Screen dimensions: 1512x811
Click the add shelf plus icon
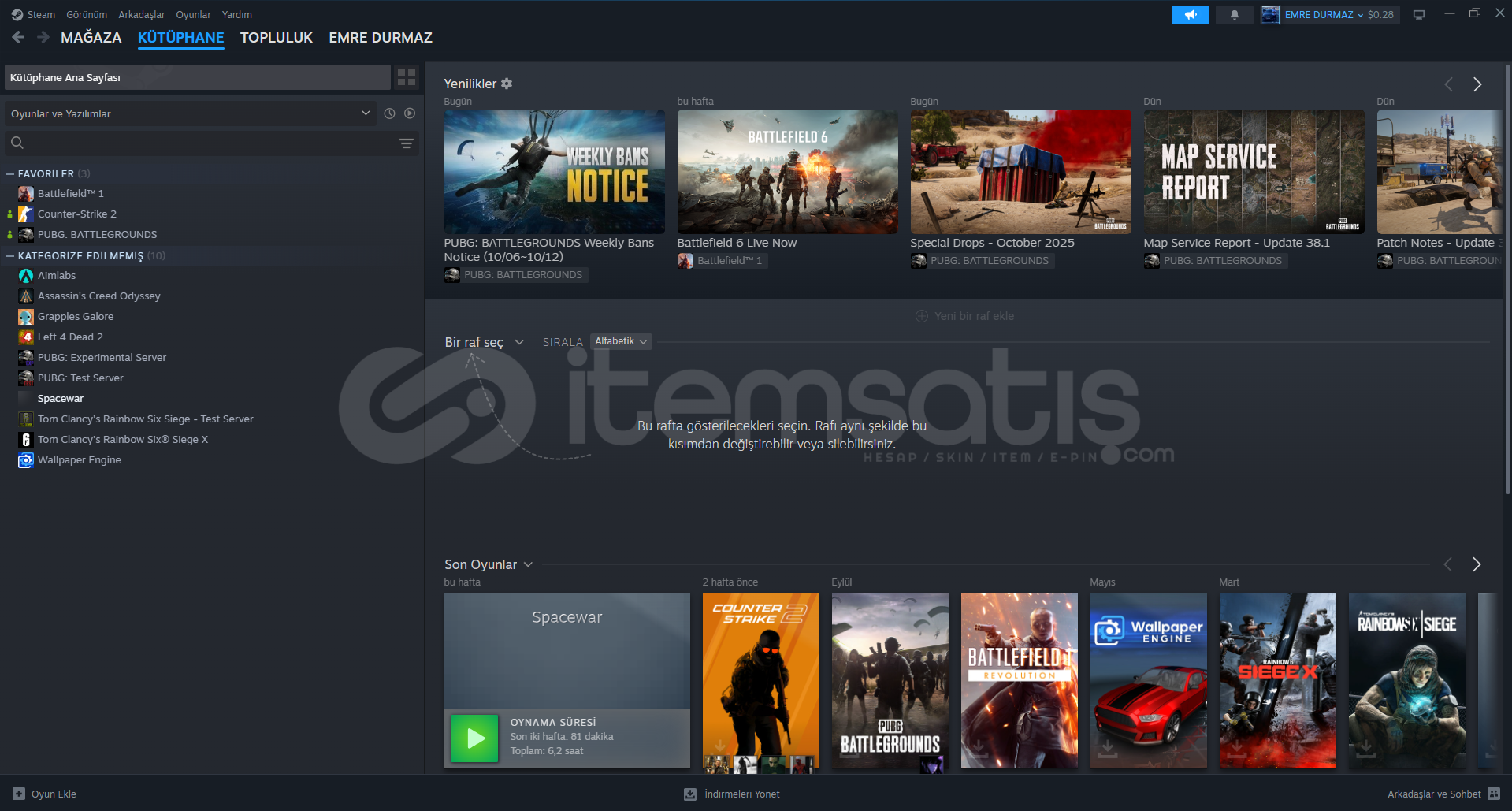point(921,316)
